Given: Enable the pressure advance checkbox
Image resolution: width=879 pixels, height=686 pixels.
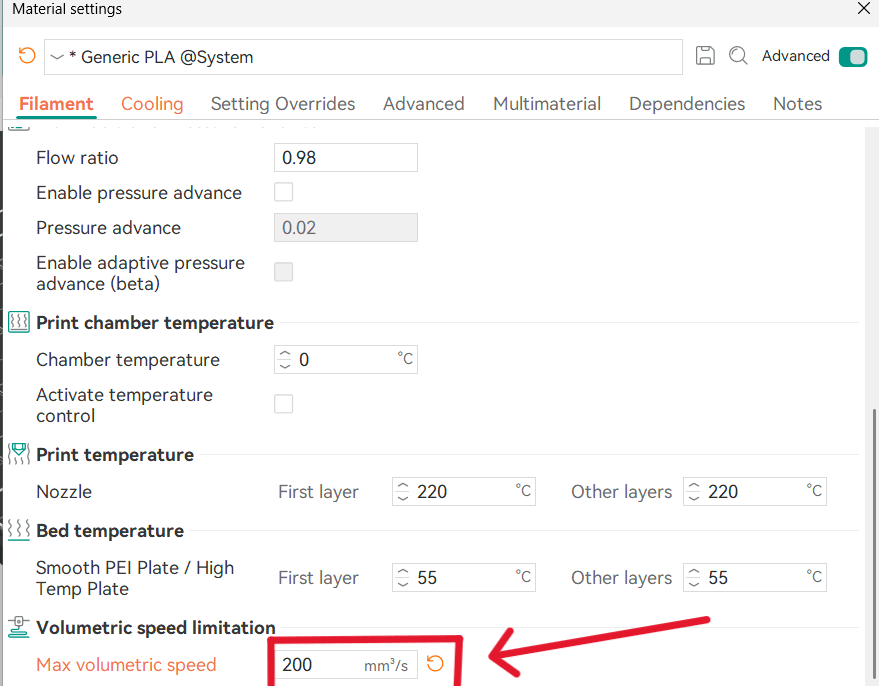Looking at the screenshot, I should click(284, 192).
